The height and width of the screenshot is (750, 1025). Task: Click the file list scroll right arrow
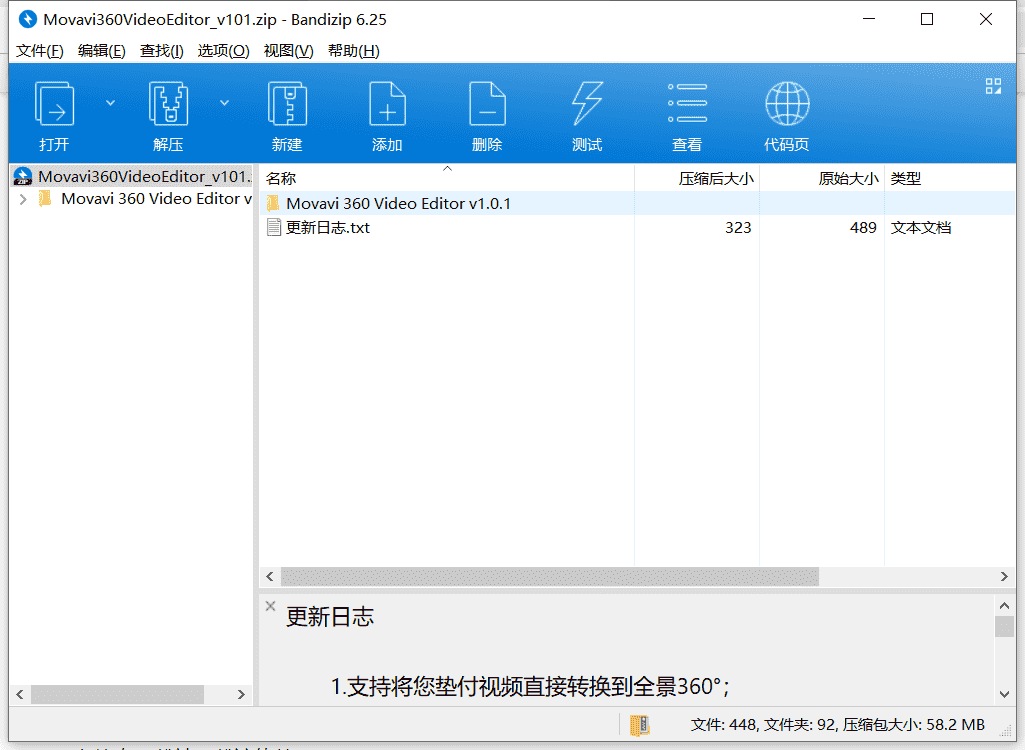1004,576
